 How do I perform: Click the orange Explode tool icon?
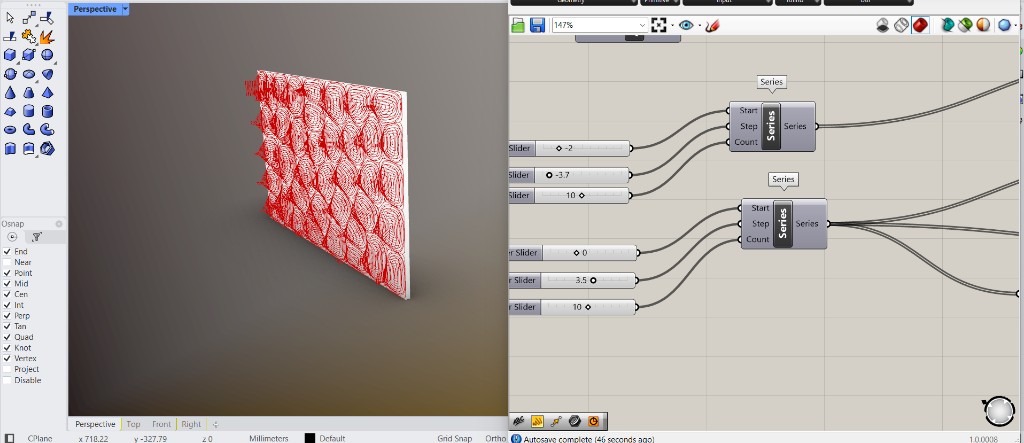[47, 37]
